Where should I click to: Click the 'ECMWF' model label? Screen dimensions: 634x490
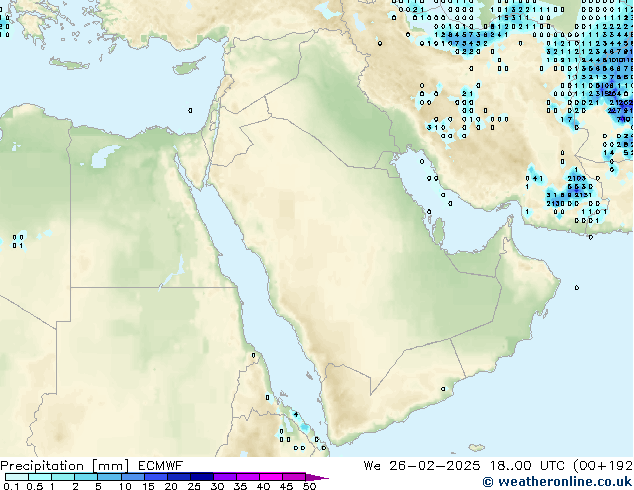pos(161,466)
